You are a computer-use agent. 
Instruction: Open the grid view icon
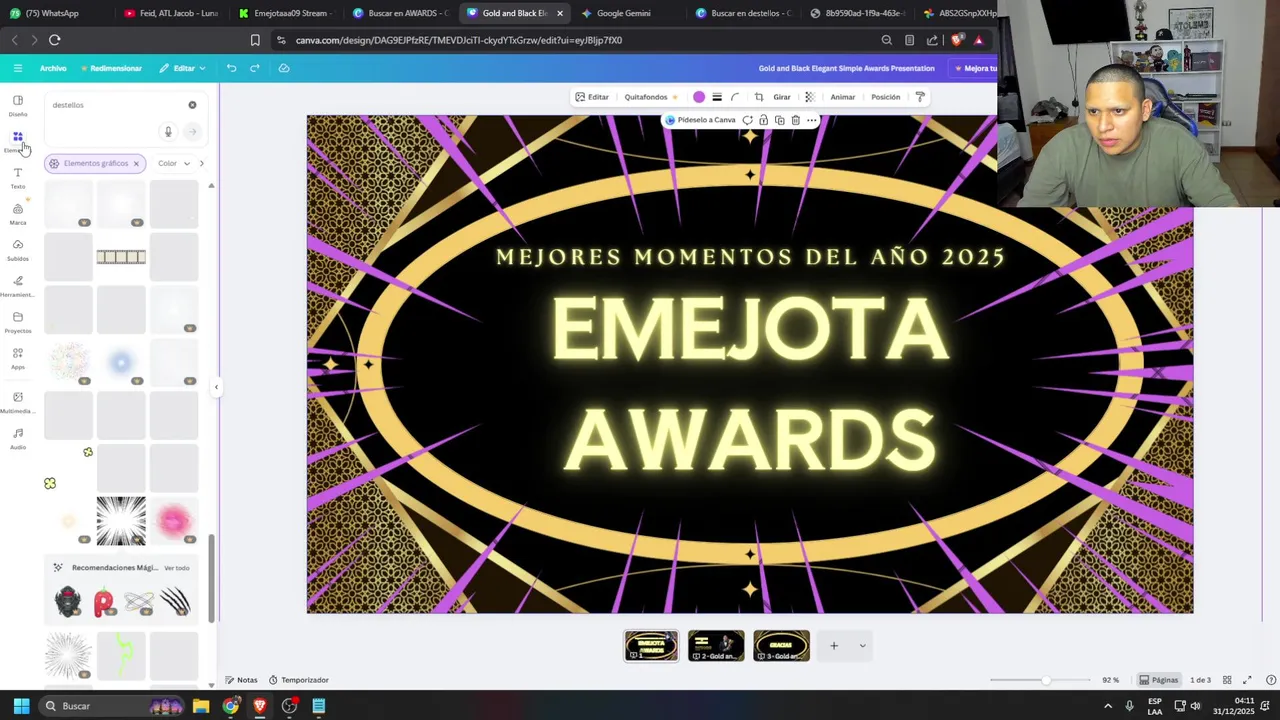coord(1227,680)
